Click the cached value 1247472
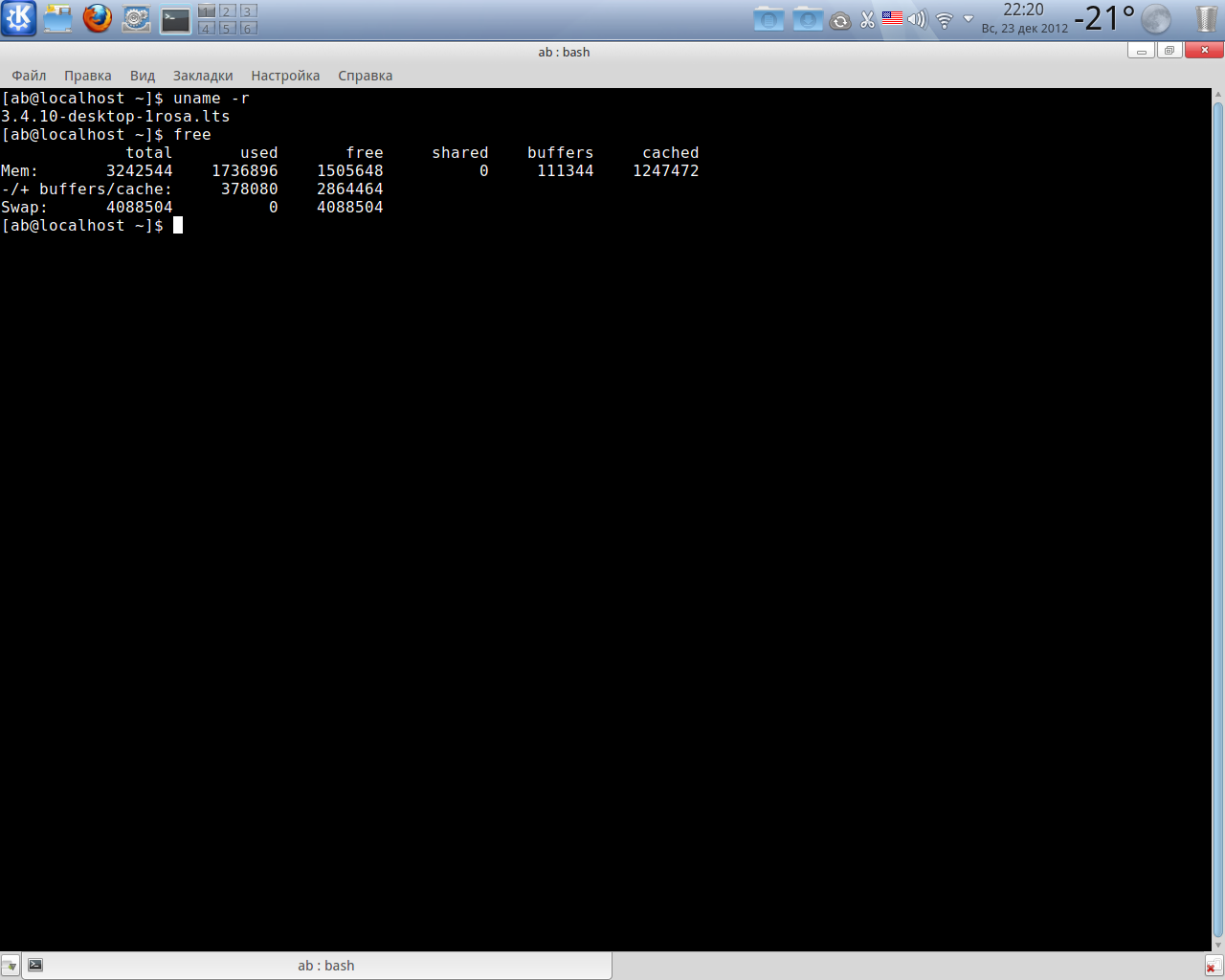This screenshot has width=1225, height=980. pos(666,171)
